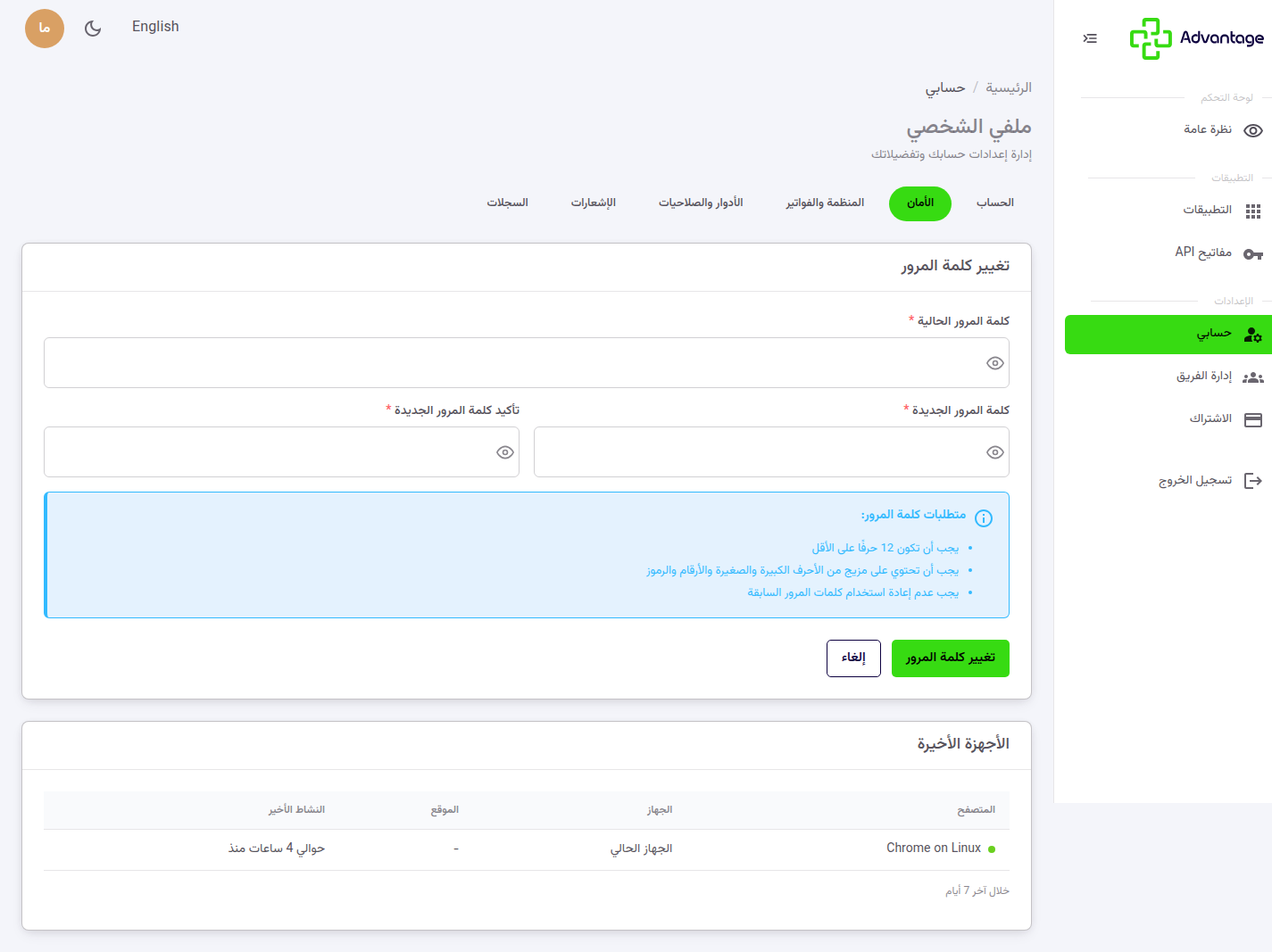
Task: Click the حوالي 4 ساعات منذ cell
Action: coord(277,849)
